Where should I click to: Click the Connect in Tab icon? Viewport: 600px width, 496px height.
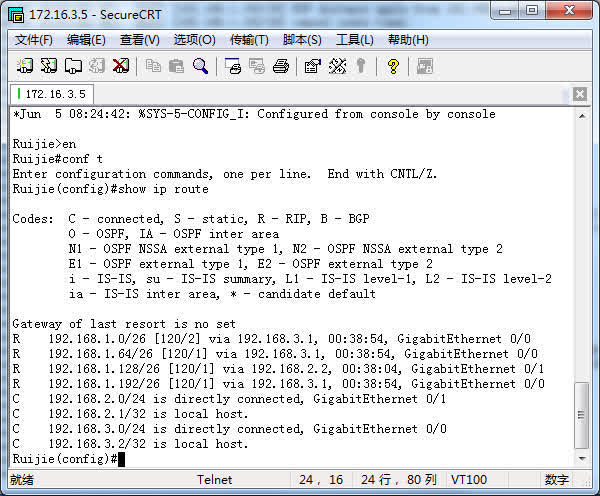[x=73, y=66]
